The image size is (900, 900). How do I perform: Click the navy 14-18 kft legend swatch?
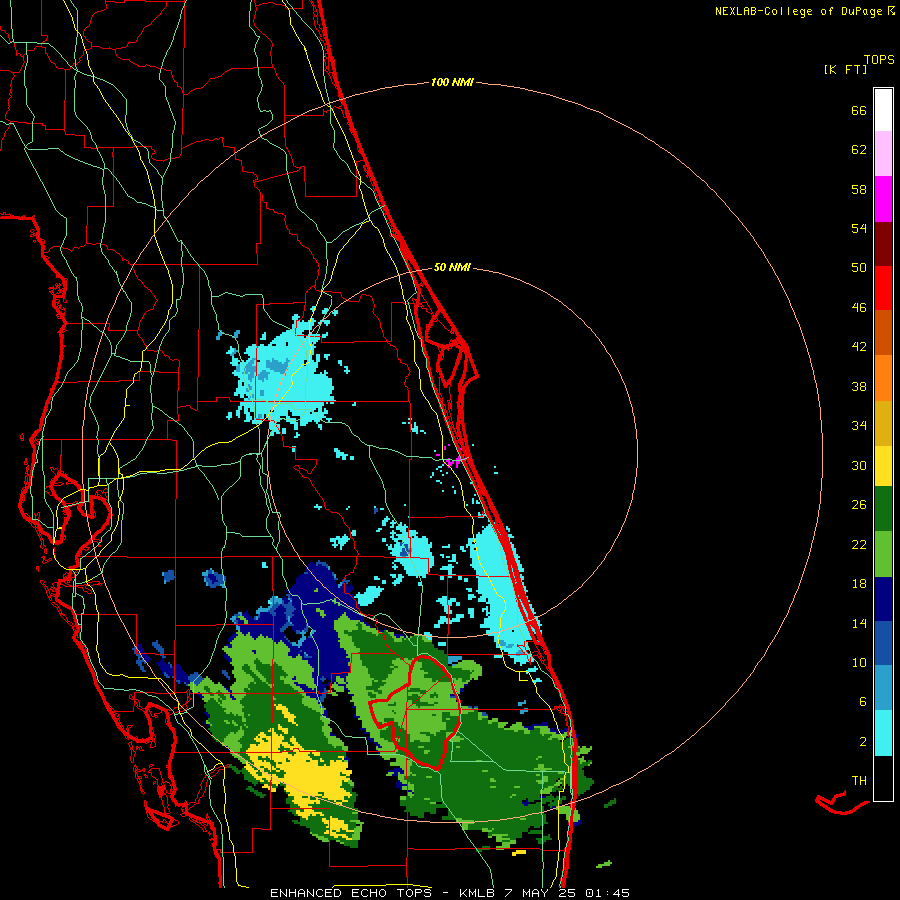(x=883, y=599)
